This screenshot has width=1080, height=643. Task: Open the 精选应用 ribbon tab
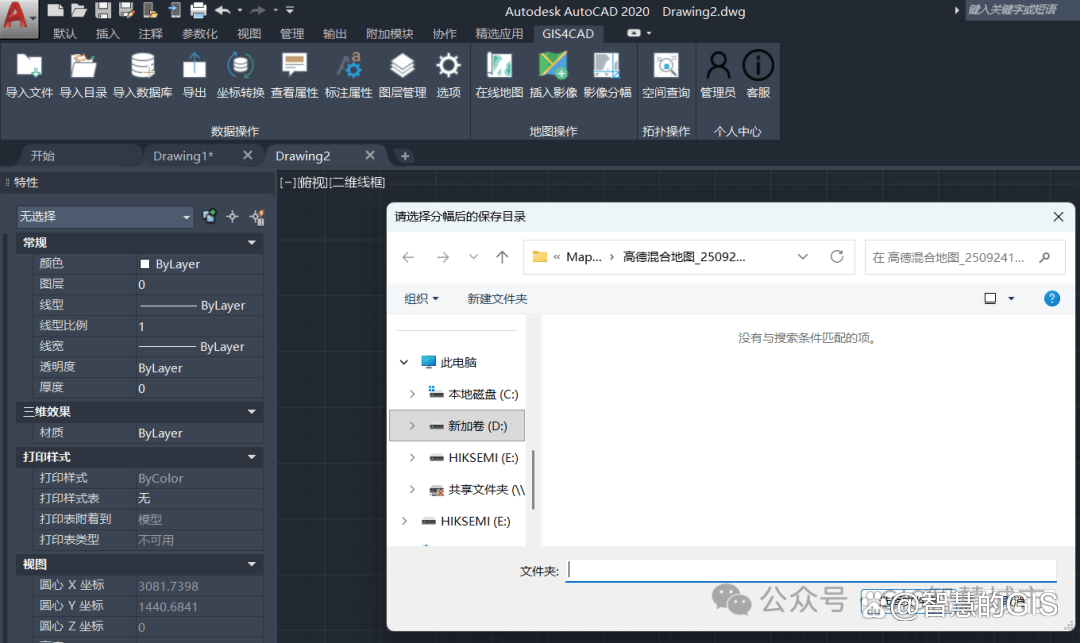499,33
